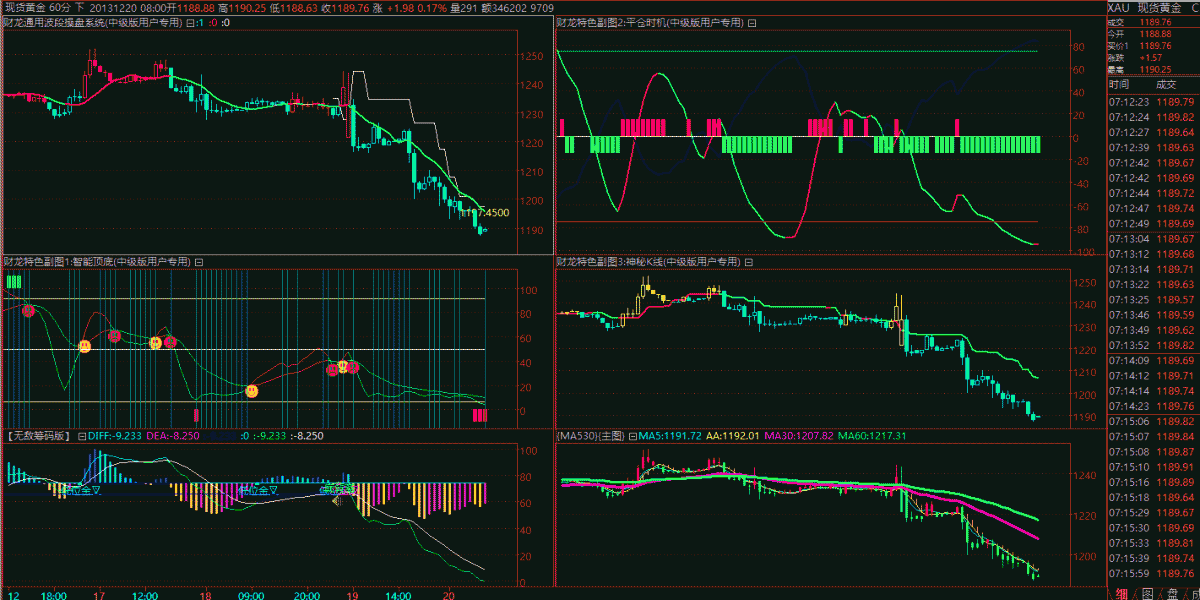
Task: Toggle the 平仓时机 panel box icon
Action: pos(753,21)
